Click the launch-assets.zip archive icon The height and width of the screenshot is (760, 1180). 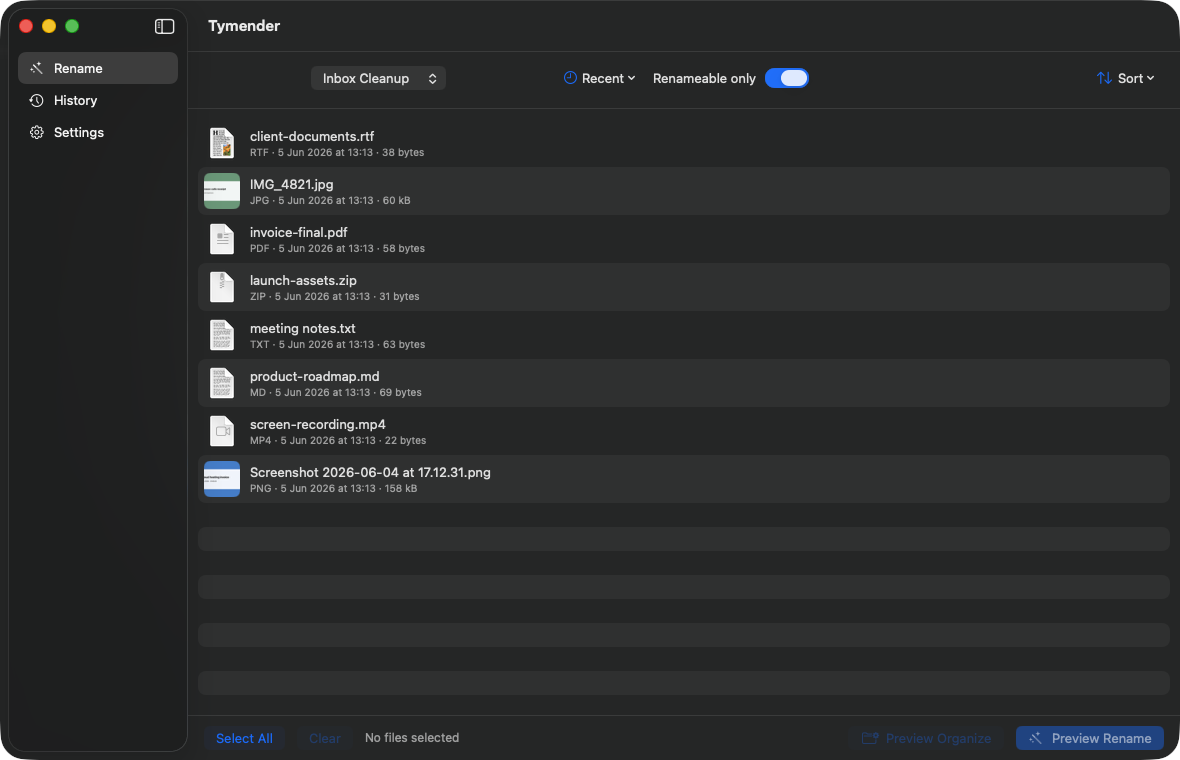click(222, 287)
